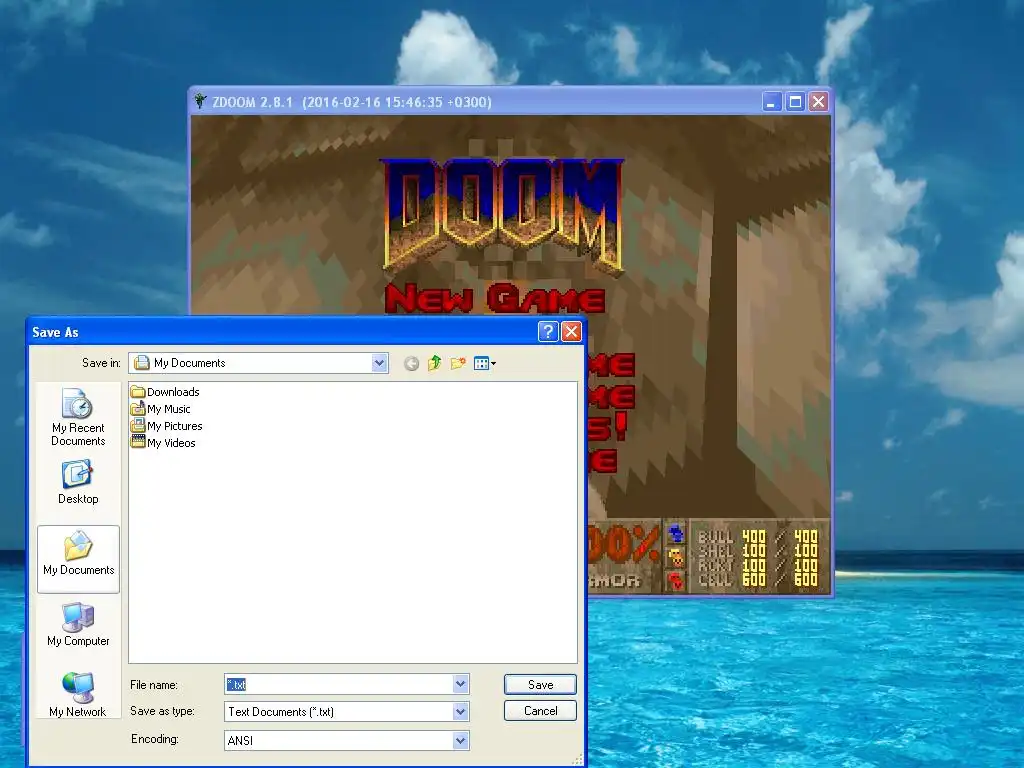
Task: Expand the File name dropdown arrow
Action: click(460, 684)
